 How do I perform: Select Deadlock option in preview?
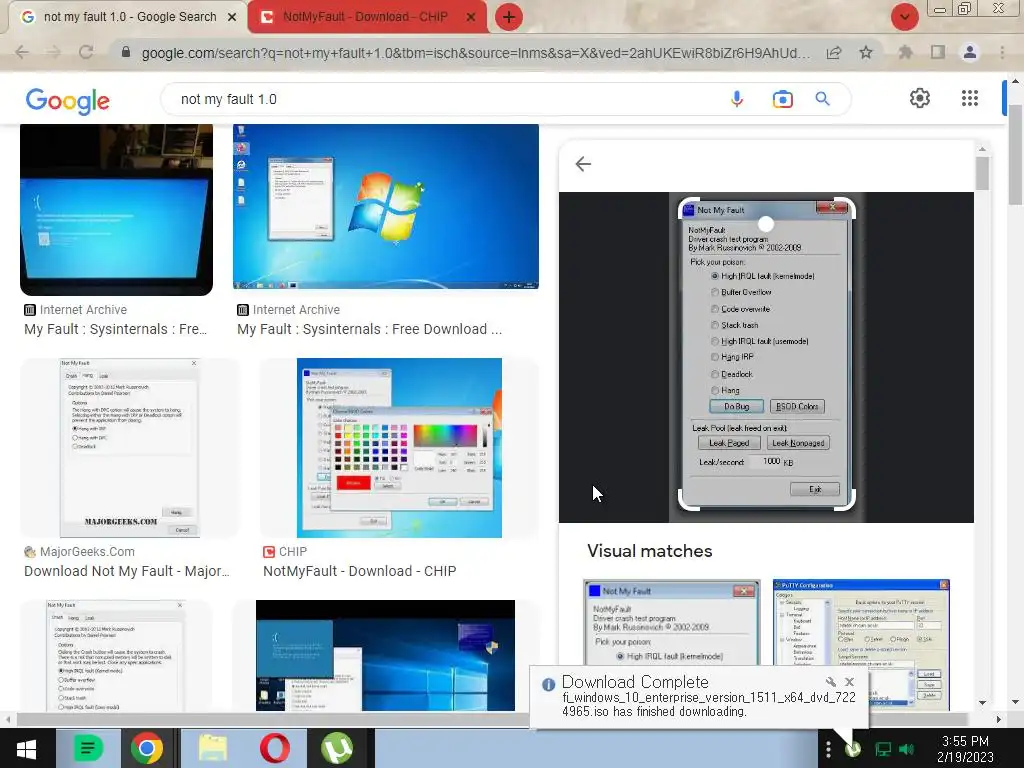pyautogui.click(x=732, y=374)
